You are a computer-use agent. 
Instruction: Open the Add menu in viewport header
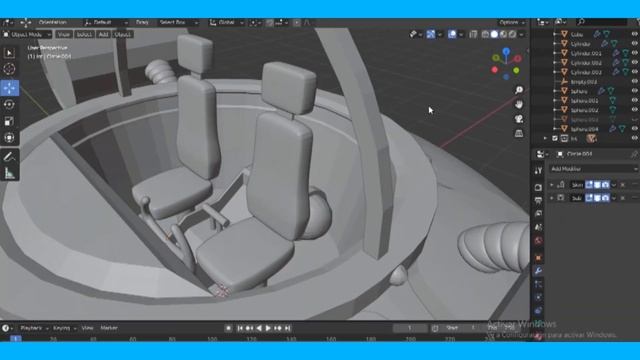pyautogui.click(x=103, y=35)
